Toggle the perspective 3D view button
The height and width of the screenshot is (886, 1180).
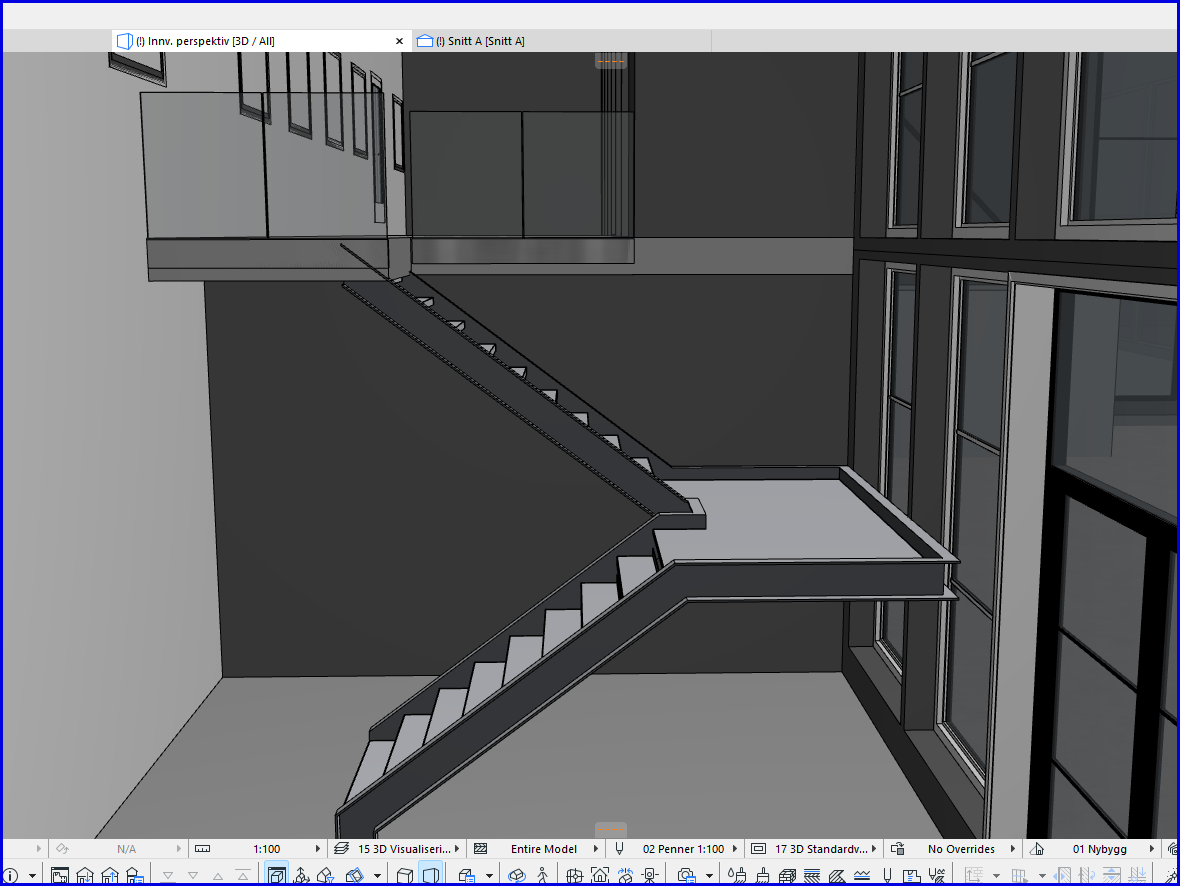coord(431,876)
